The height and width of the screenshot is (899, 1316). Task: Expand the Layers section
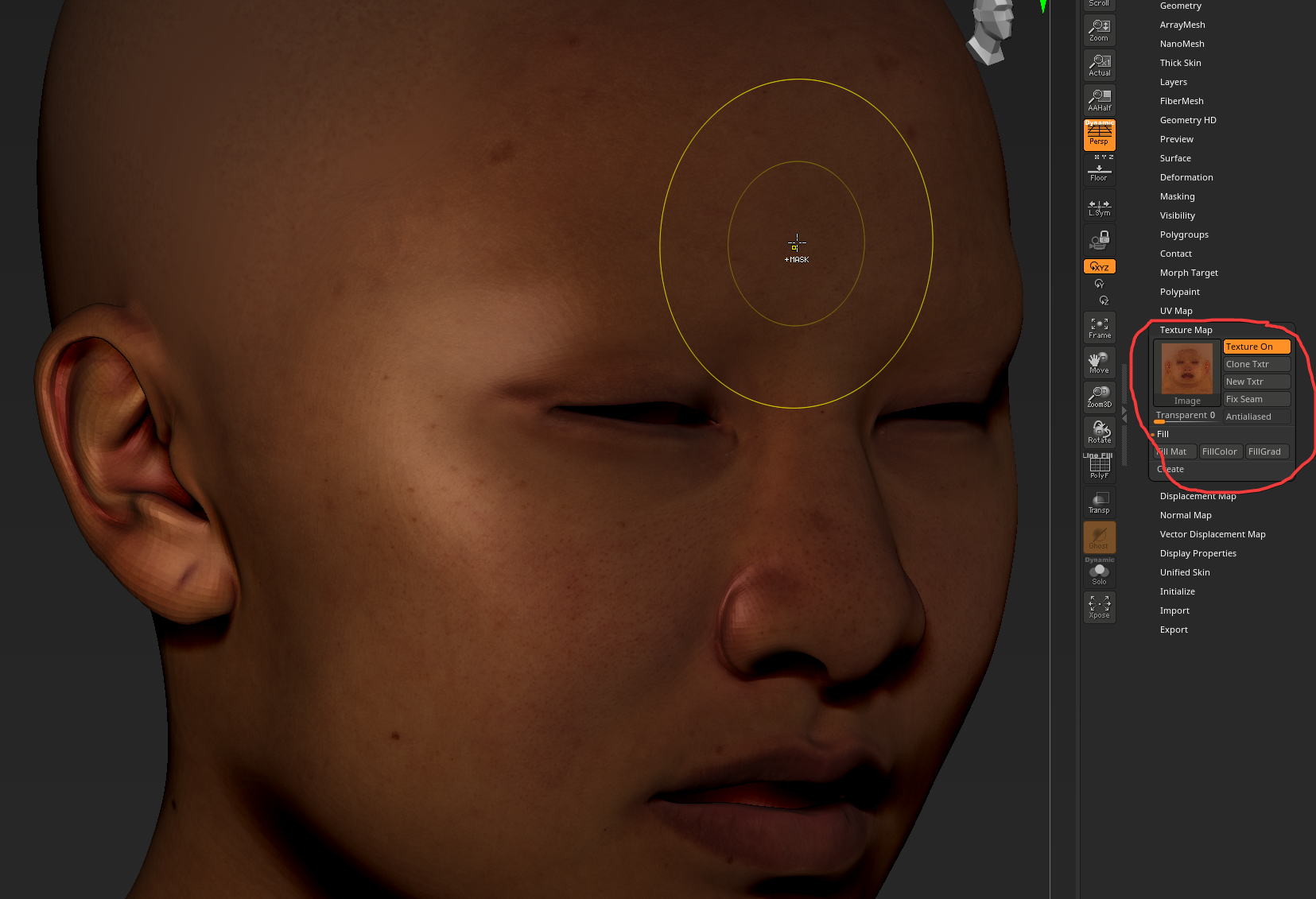1173,82
